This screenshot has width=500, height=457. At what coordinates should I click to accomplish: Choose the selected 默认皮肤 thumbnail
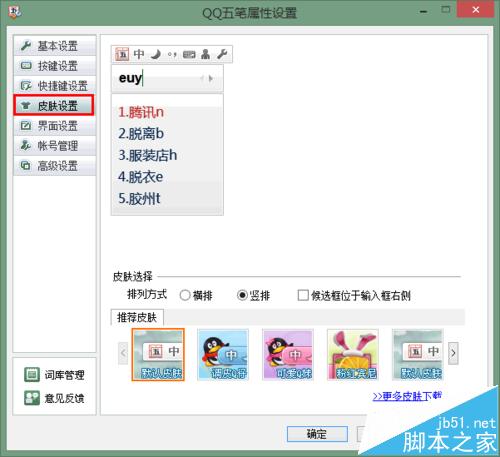tap(158, 355)
